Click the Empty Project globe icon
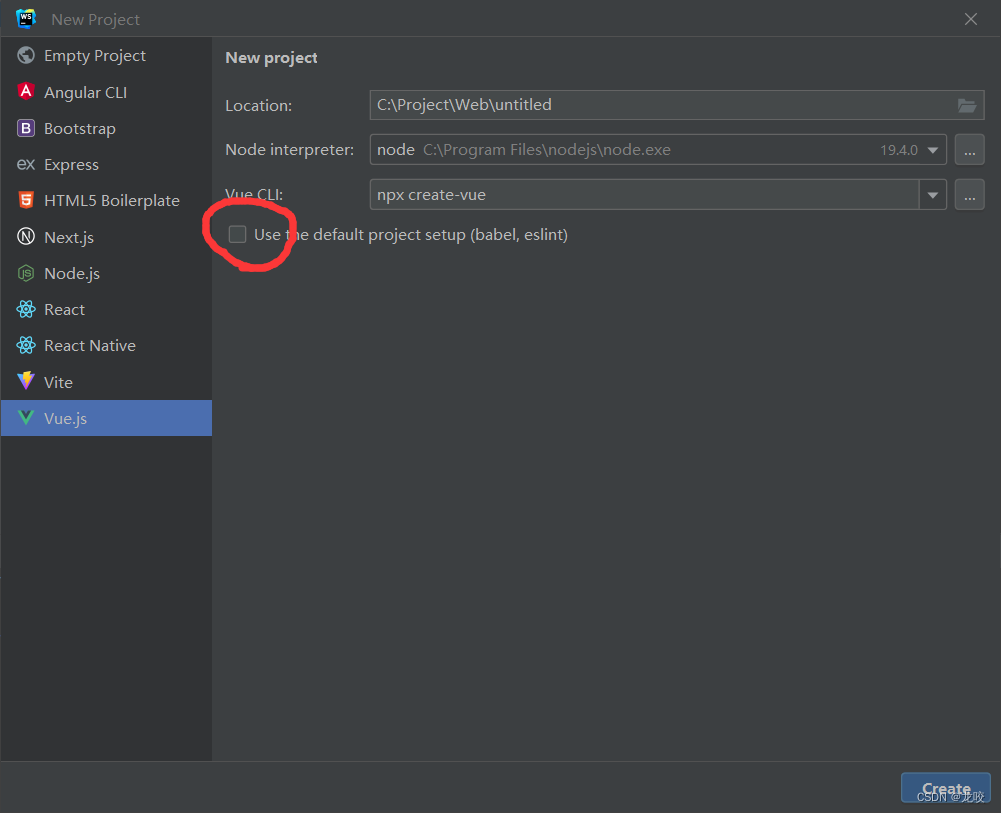Screen dimensions: 1001x813 click(26, 56)
